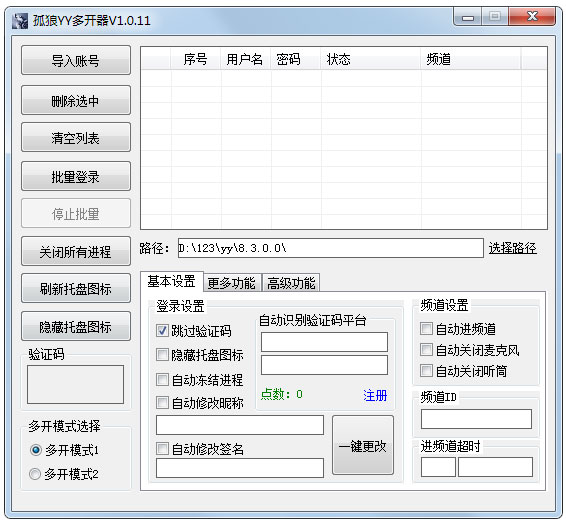
Task: Click the second 进频道超时 input box
Action: click(495, 467)
